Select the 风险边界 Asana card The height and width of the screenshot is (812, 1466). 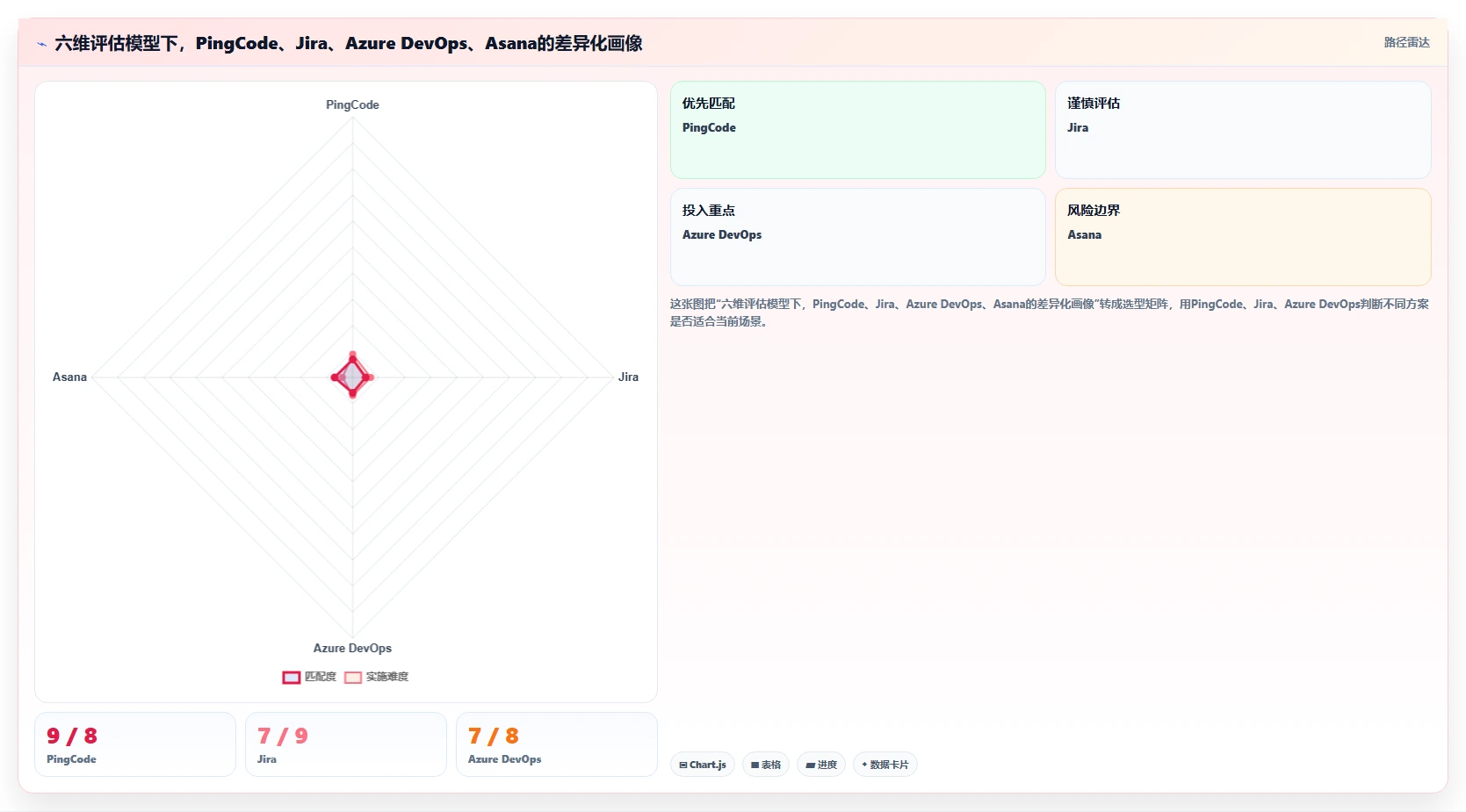coord(1243,237)
